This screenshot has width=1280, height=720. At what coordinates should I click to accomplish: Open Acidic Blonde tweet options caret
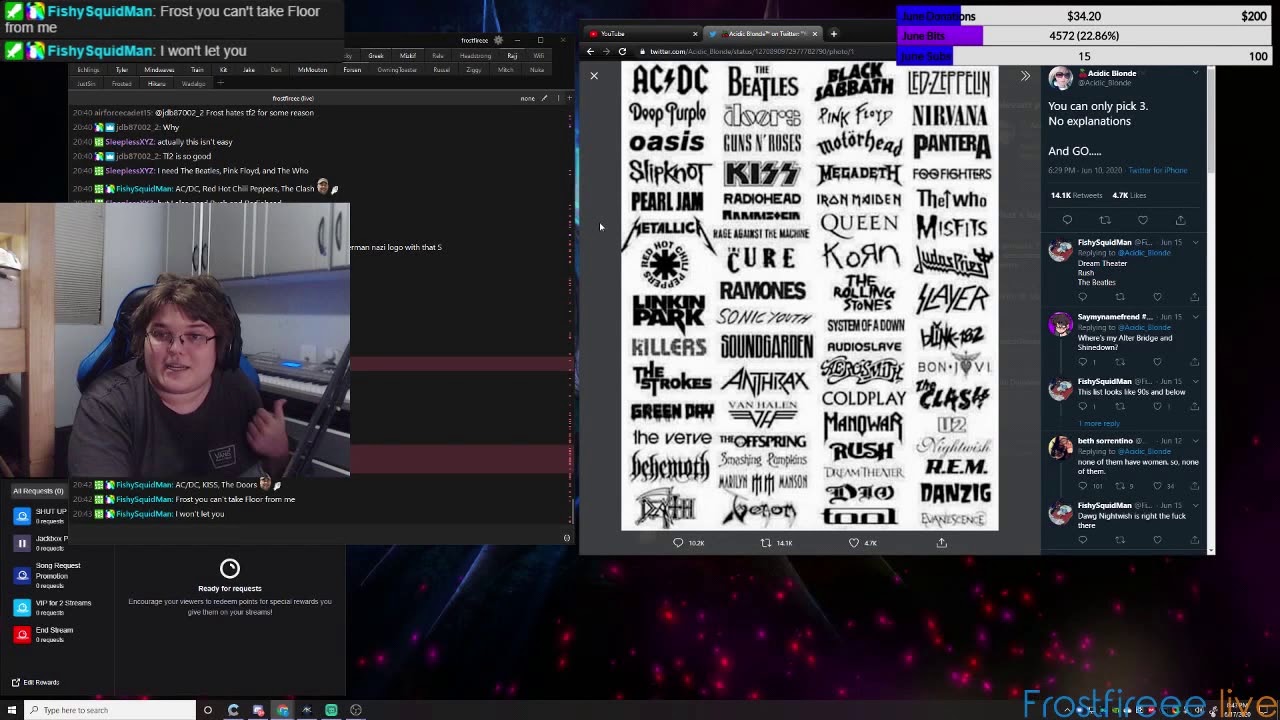point(1195,73)
